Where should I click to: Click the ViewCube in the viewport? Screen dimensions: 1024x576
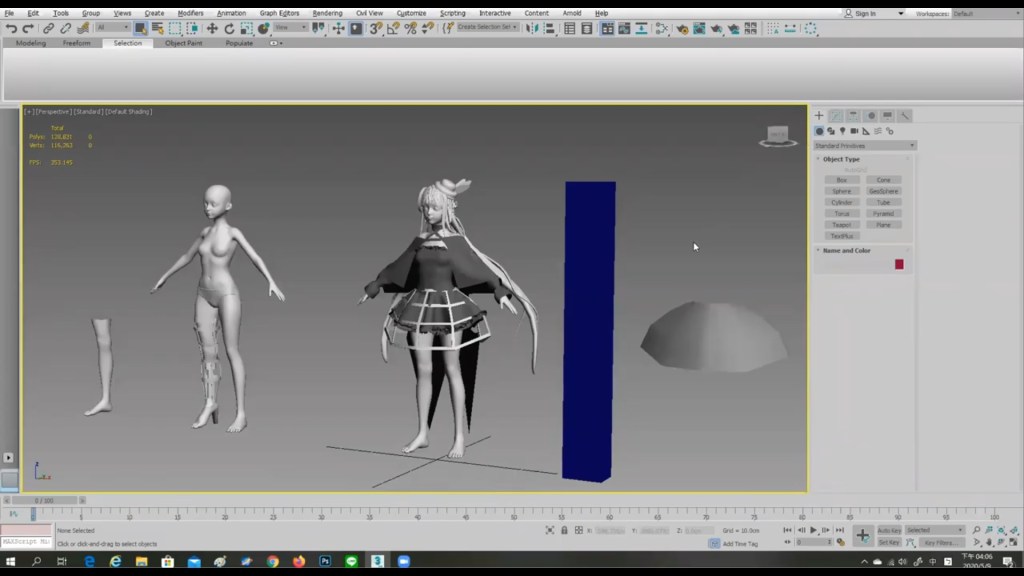777,135
